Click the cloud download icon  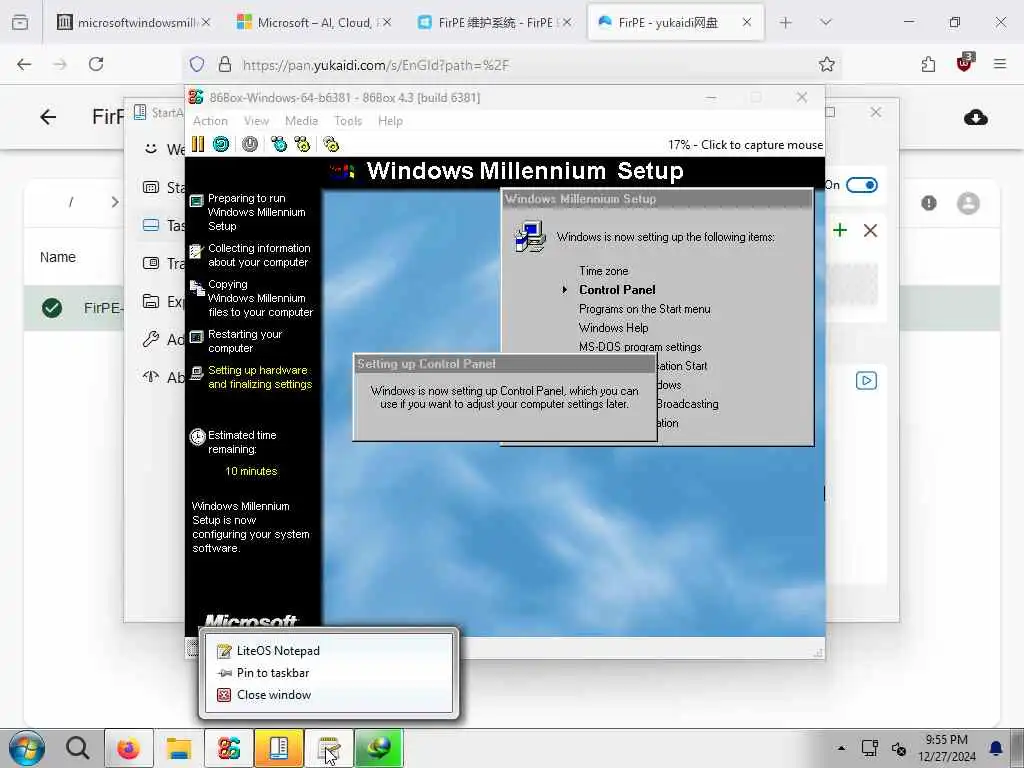976,118
